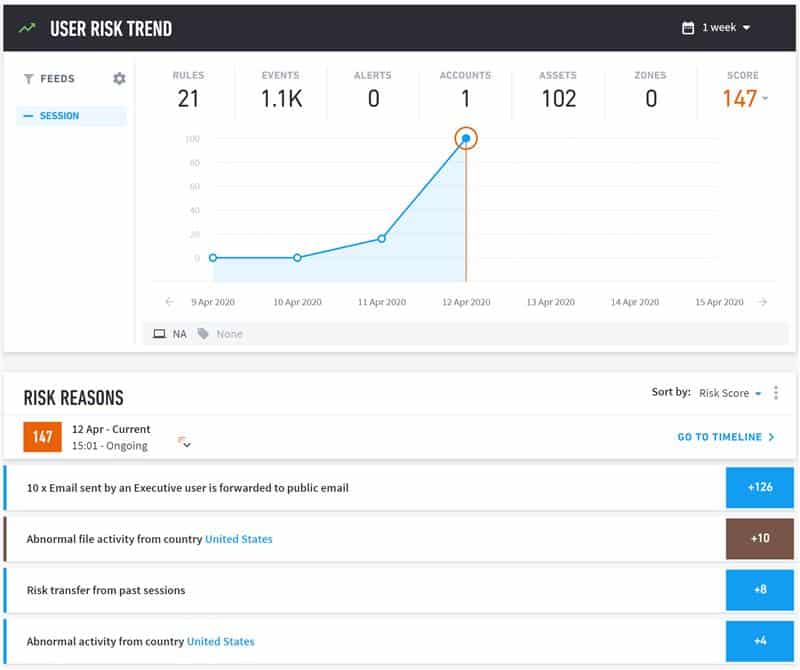Viewport: 800px width, 670px height.
Task: Toggle the 147 score dropdown indicator
Action: (x=767, y=98)
